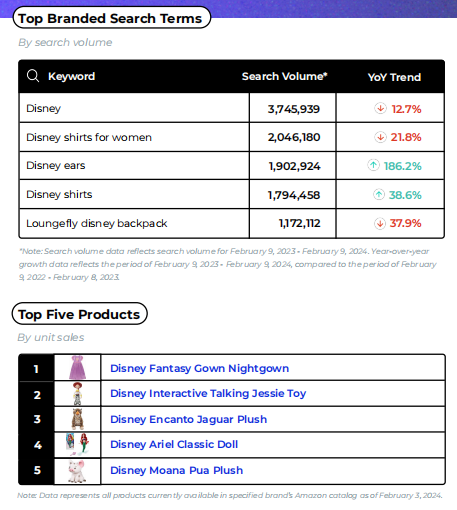Open Disney Interactive Talking Jessie Toy link
Screen dimensions: 457x510
point(208,393)
